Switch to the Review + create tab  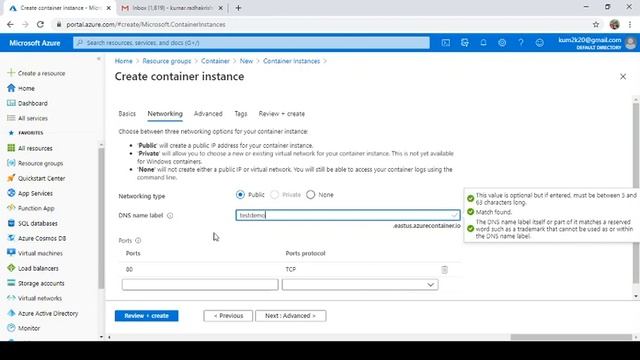(282, 114)
